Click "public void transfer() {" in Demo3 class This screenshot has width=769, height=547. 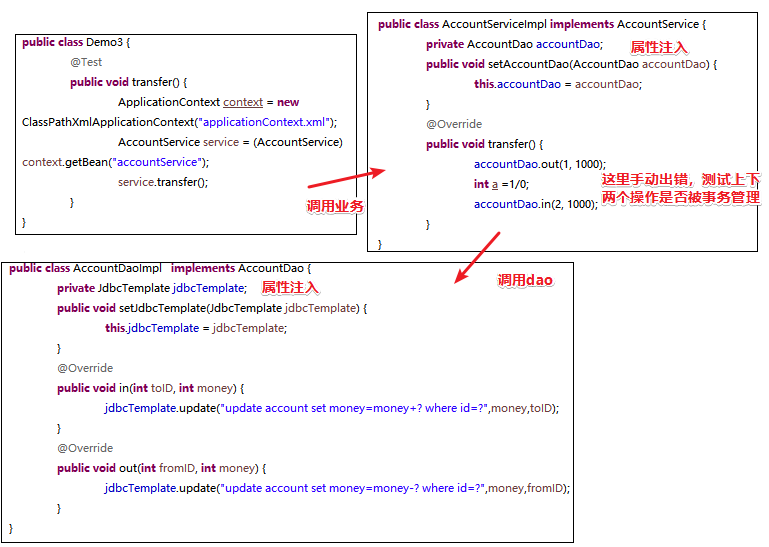click(128, 82)
